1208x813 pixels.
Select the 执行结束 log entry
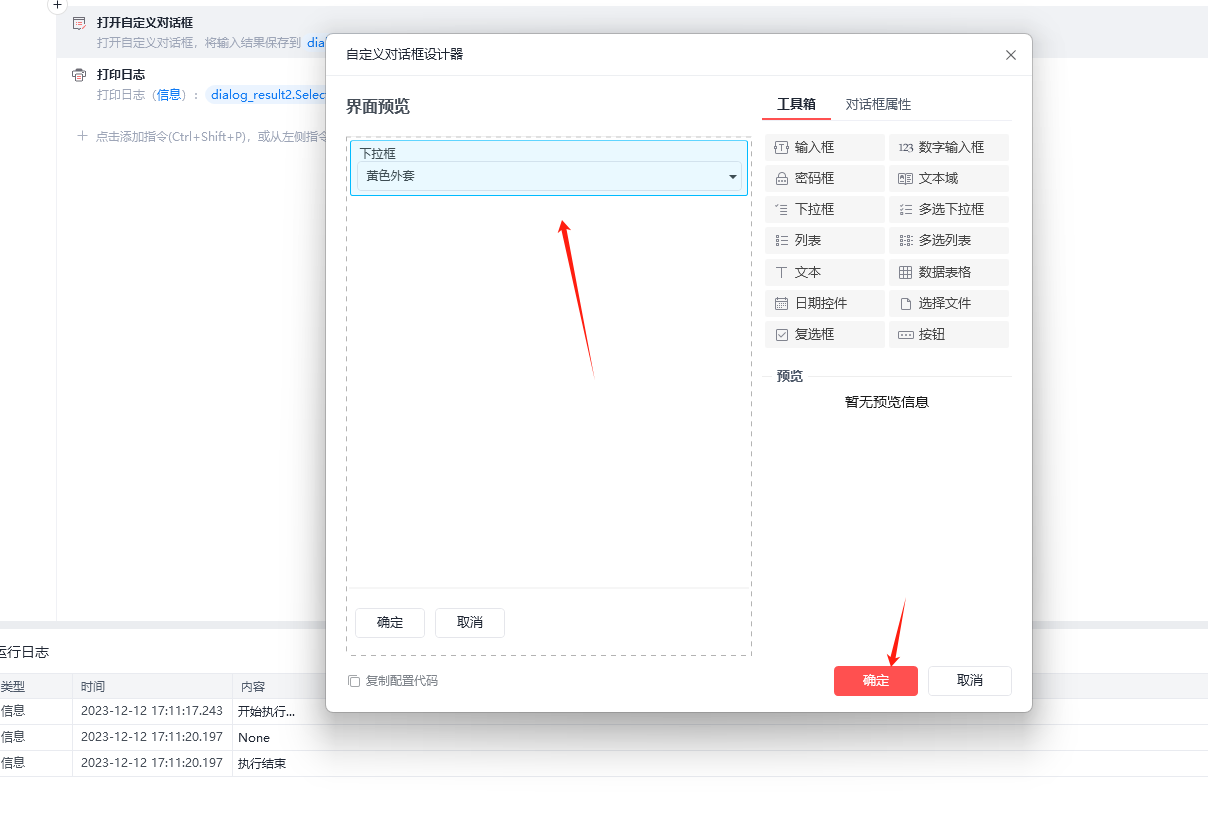pyautogui.click(x=262, y=764)
